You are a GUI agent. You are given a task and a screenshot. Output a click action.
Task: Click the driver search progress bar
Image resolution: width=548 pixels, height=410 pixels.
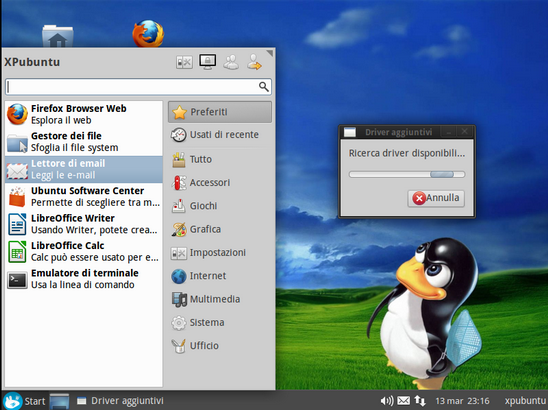click(x=407, y=174)
